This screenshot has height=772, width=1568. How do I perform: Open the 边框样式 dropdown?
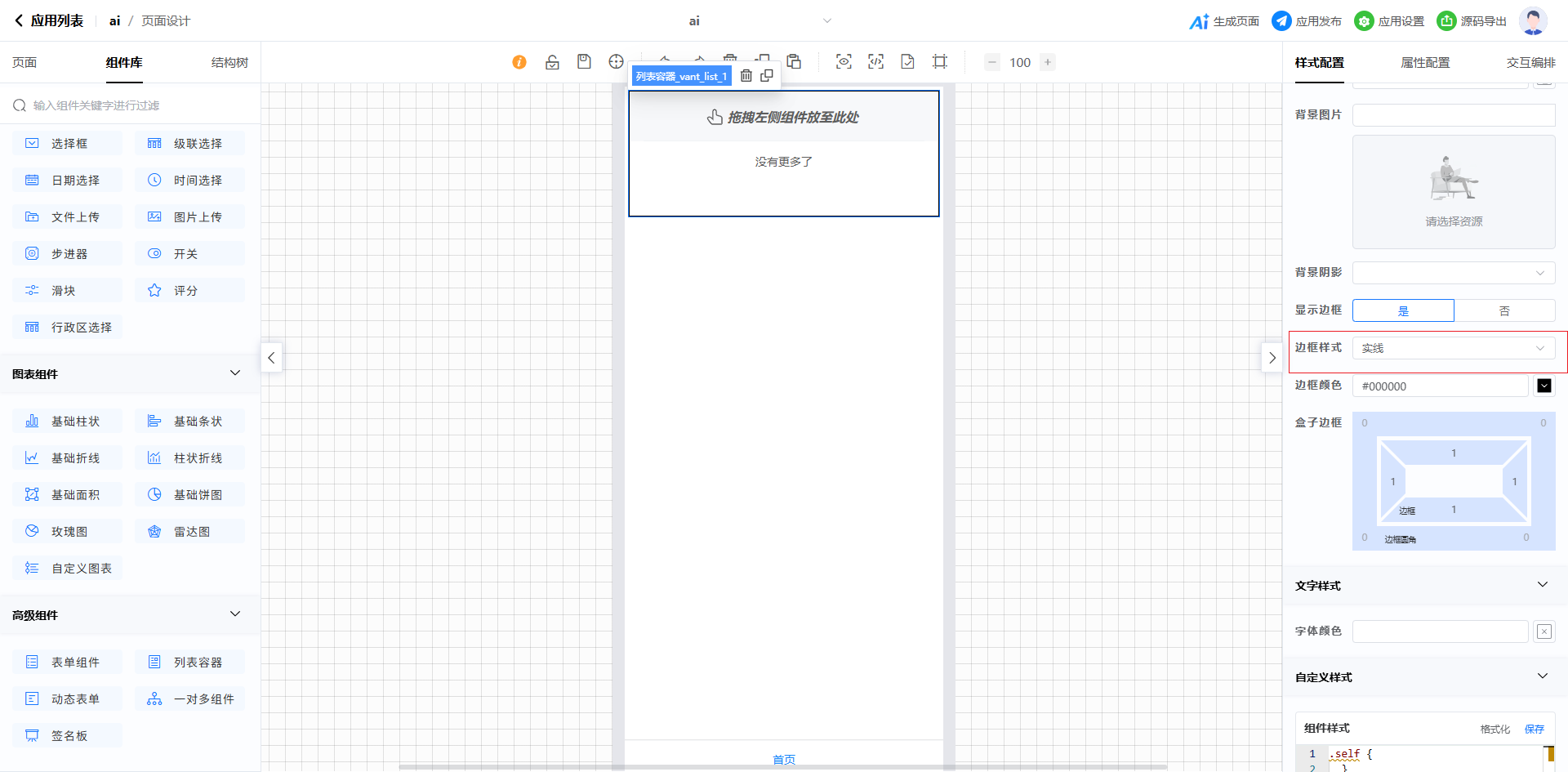pyautogui.click(x=1453, y=348)
